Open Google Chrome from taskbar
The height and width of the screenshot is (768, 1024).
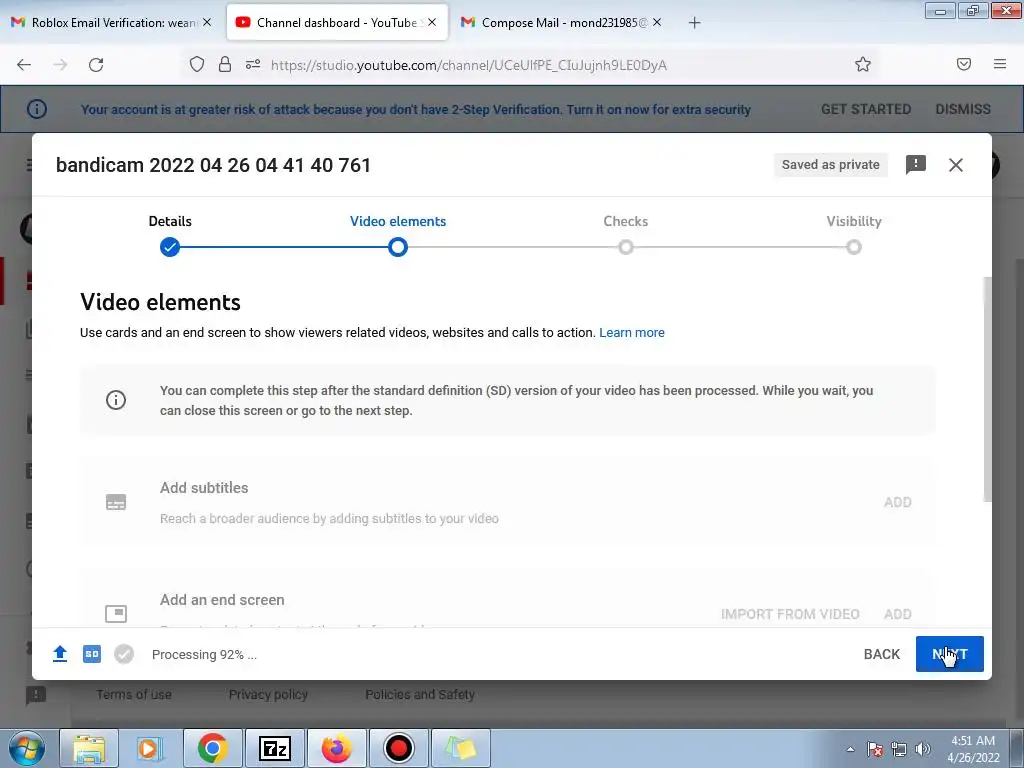[x=212, y=748]
